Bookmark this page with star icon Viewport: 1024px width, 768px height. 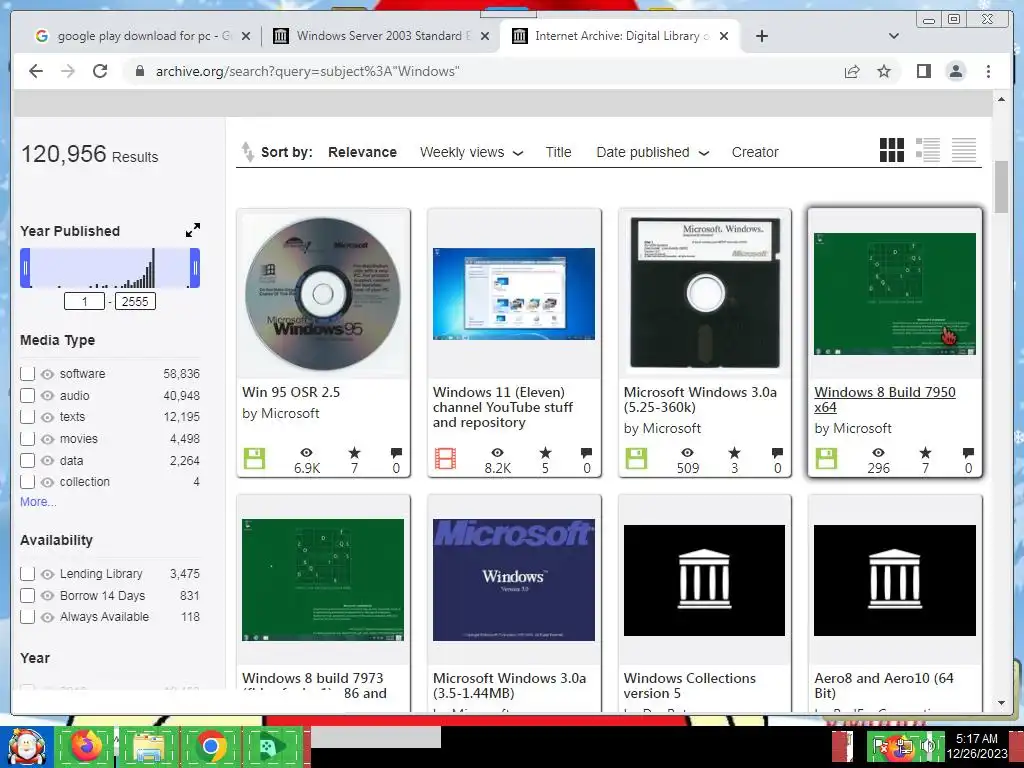(x=884, y=71)
